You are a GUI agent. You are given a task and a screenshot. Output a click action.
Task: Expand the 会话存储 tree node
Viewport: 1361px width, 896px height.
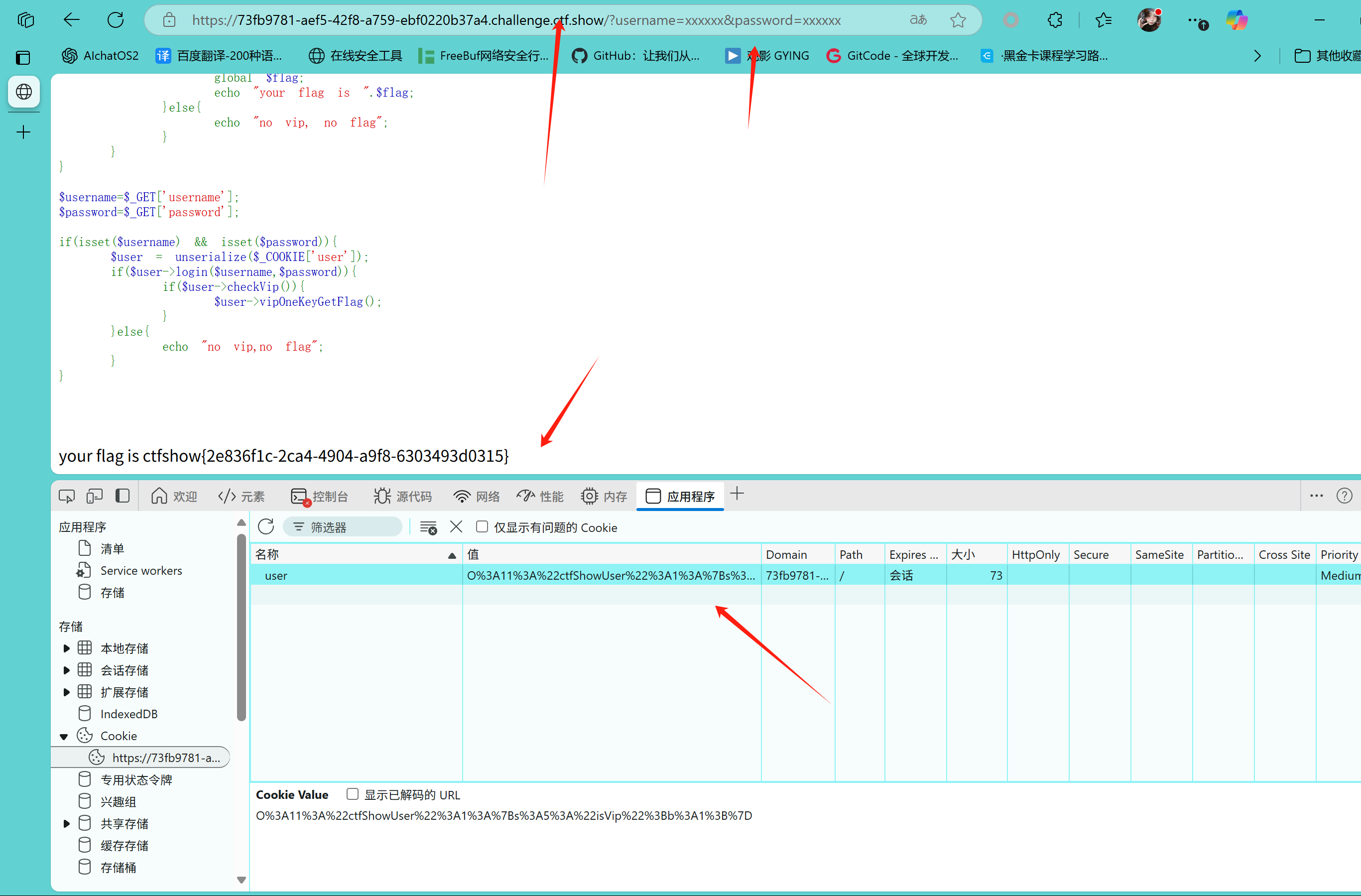pyautogui.click(x=66, y=670)
